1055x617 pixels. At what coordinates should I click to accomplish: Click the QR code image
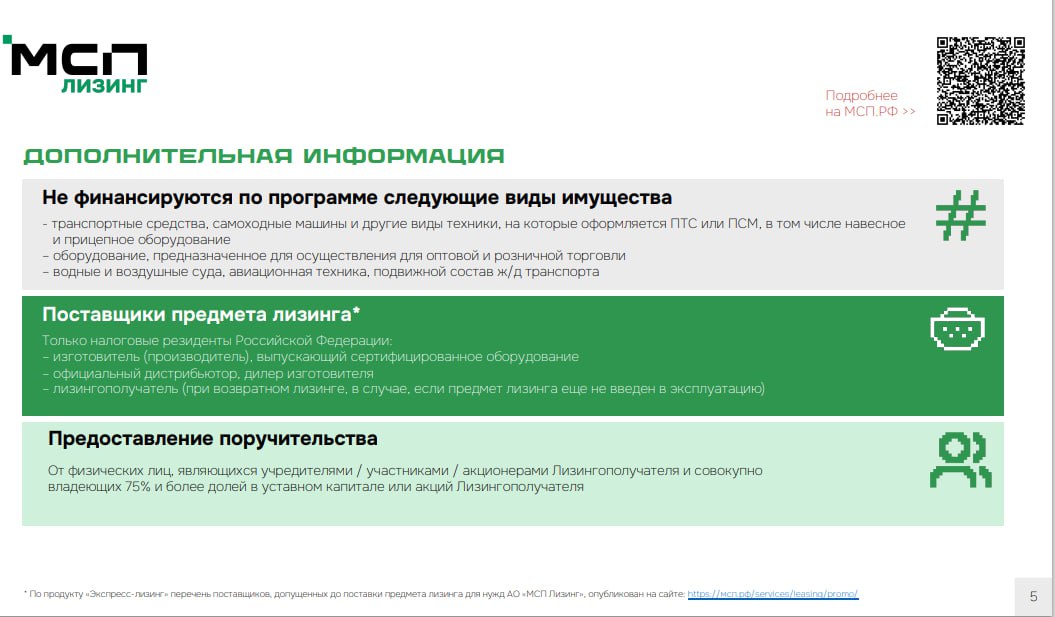[980, 81]
